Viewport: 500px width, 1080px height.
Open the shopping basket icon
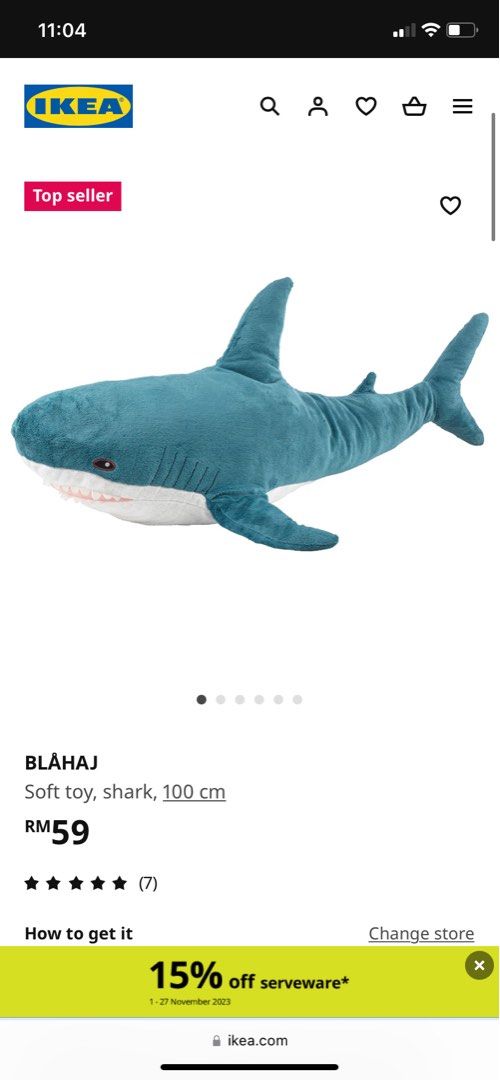click(x=414, y=106)
